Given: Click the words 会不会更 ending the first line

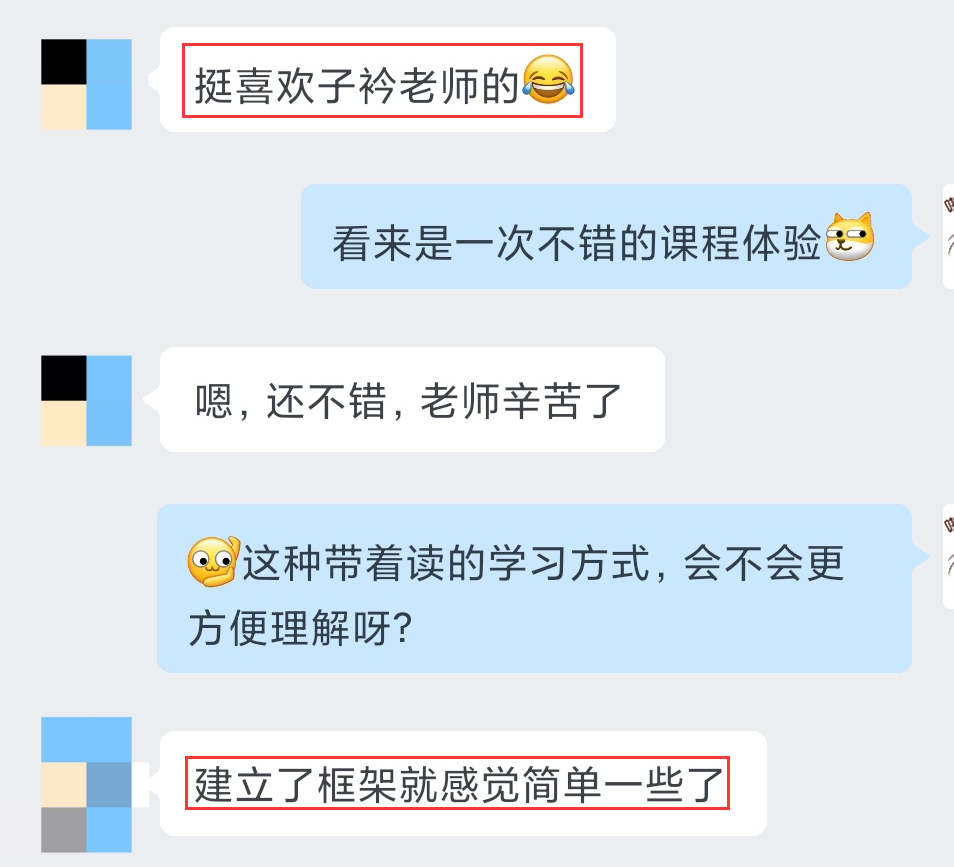Looking at the screenshot, I should click(x=764, y=563).
